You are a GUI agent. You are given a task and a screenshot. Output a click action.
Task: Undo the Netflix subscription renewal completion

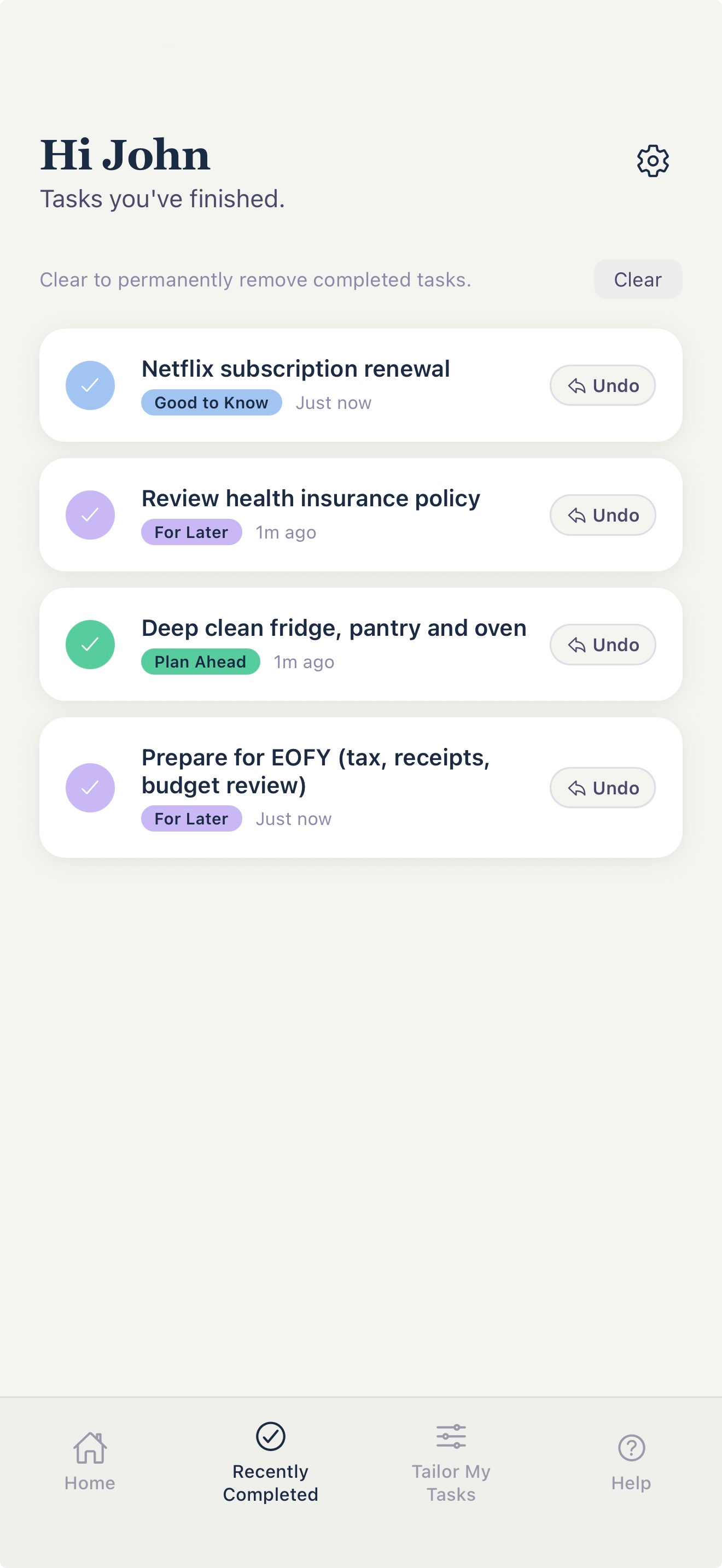[603, 385]
